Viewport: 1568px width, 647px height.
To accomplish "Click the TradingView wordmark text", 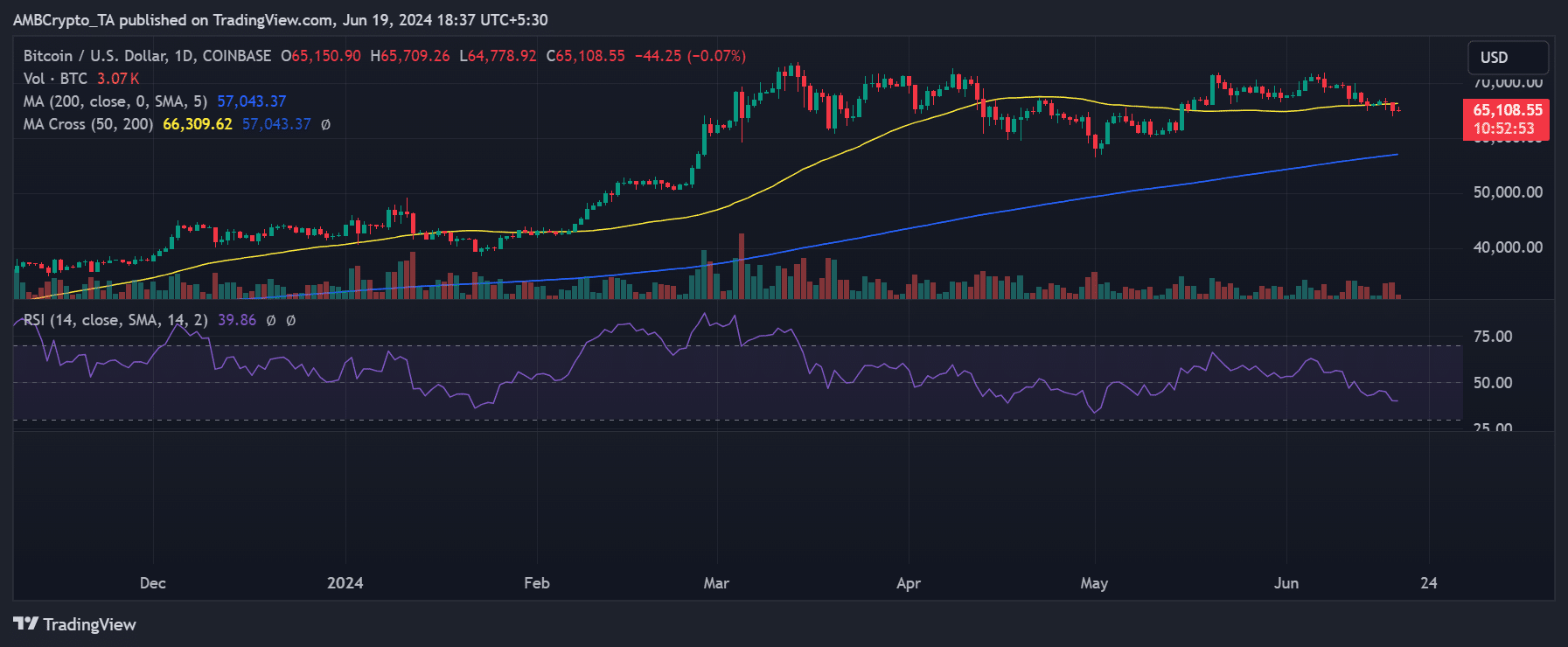I will click(x=90, y=624).
